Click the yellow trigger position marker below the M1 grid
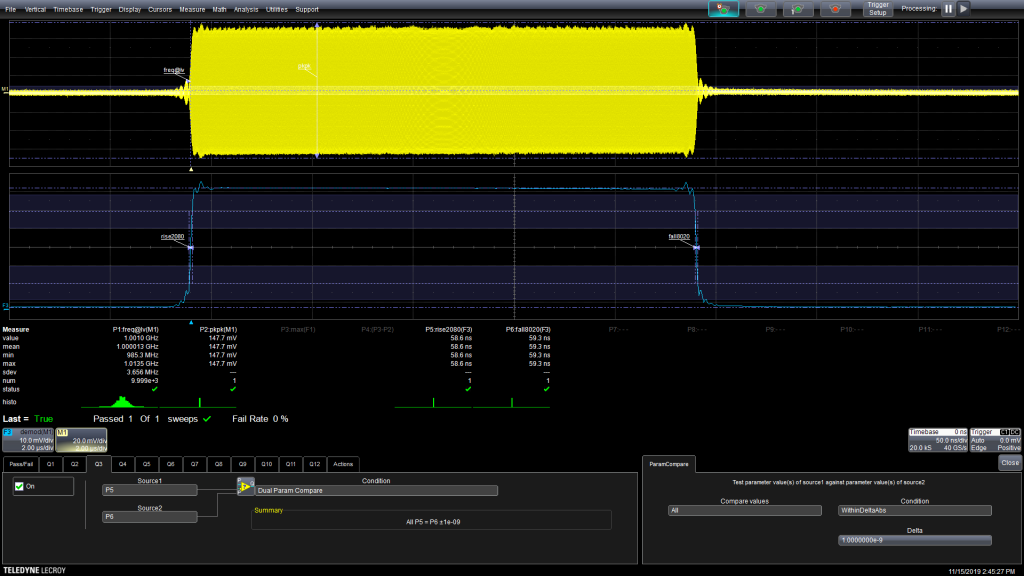 click(x=191, y=170)
